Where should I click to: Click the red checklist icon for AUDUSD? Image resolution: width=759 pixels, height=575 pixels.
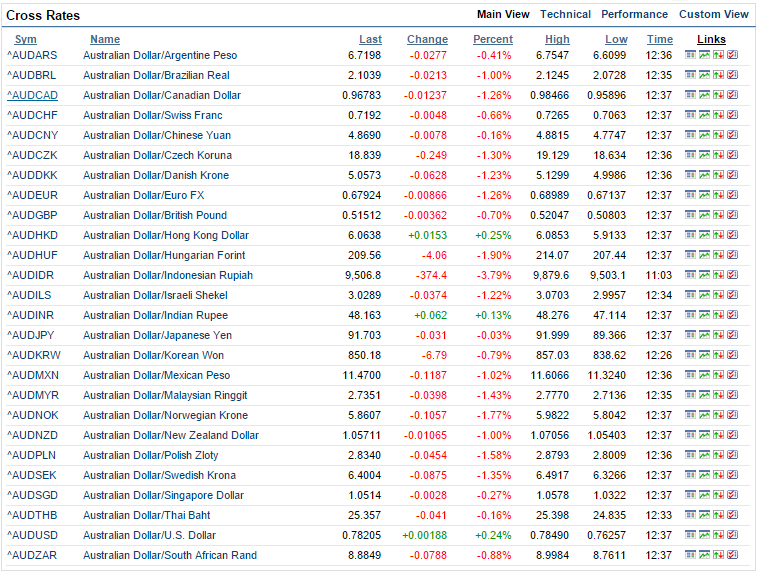tap(733, 535)
